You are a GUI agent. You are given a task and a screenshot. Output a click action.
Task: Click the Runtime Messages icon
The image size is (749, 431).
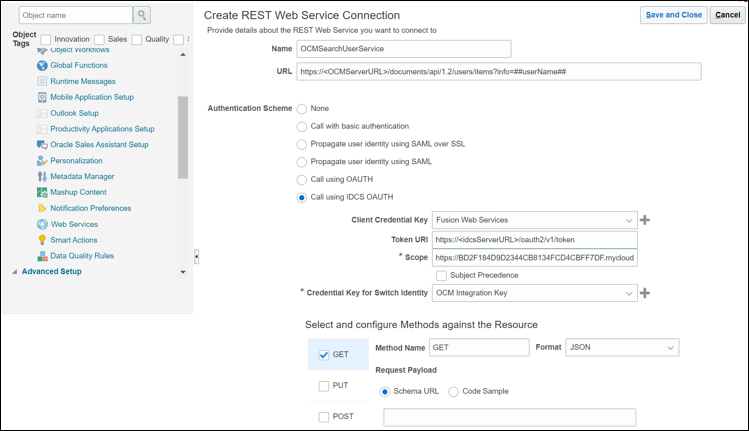(42, 81)
